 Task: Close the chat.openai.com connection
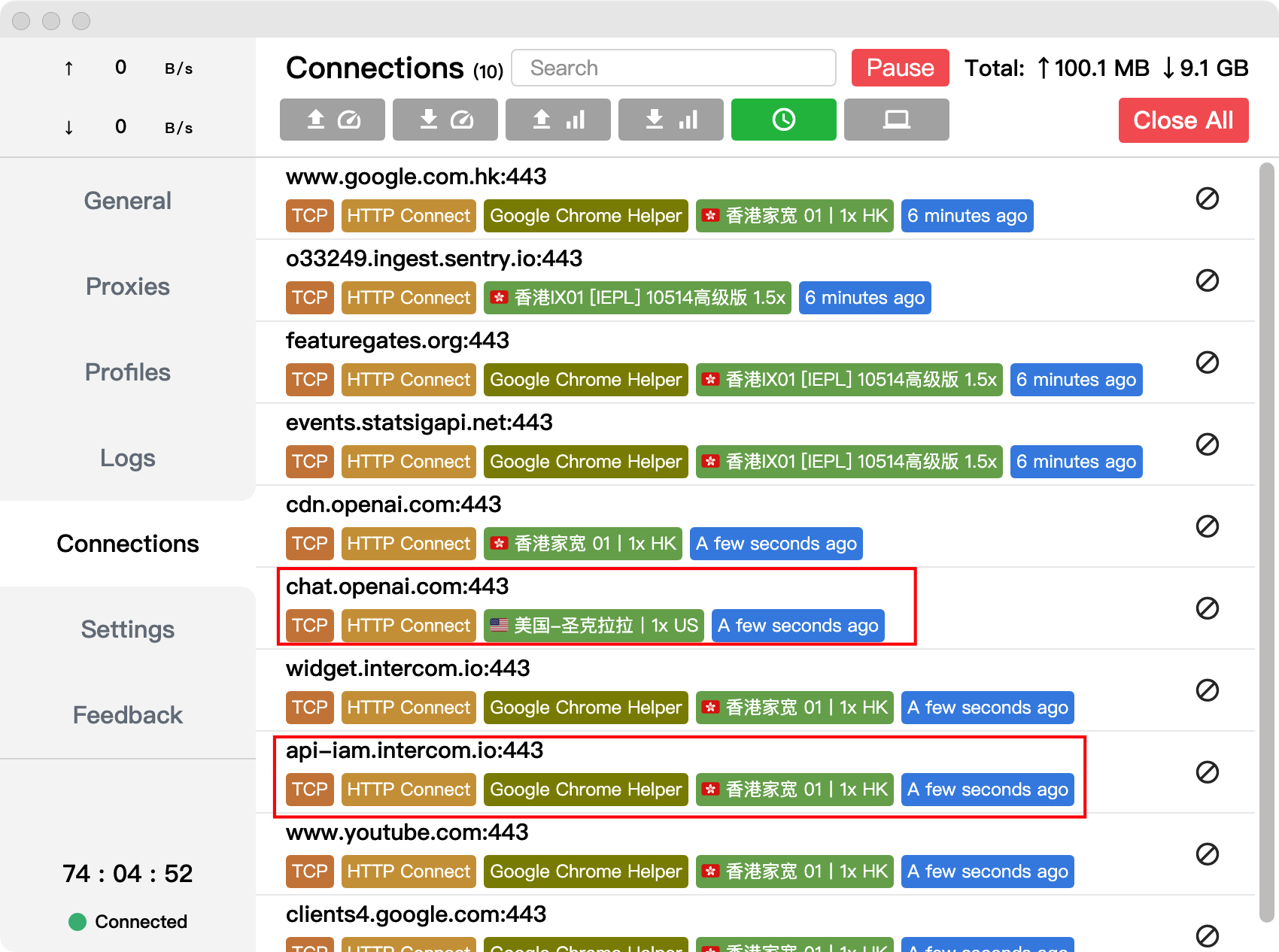click(x=1207, y=608)
